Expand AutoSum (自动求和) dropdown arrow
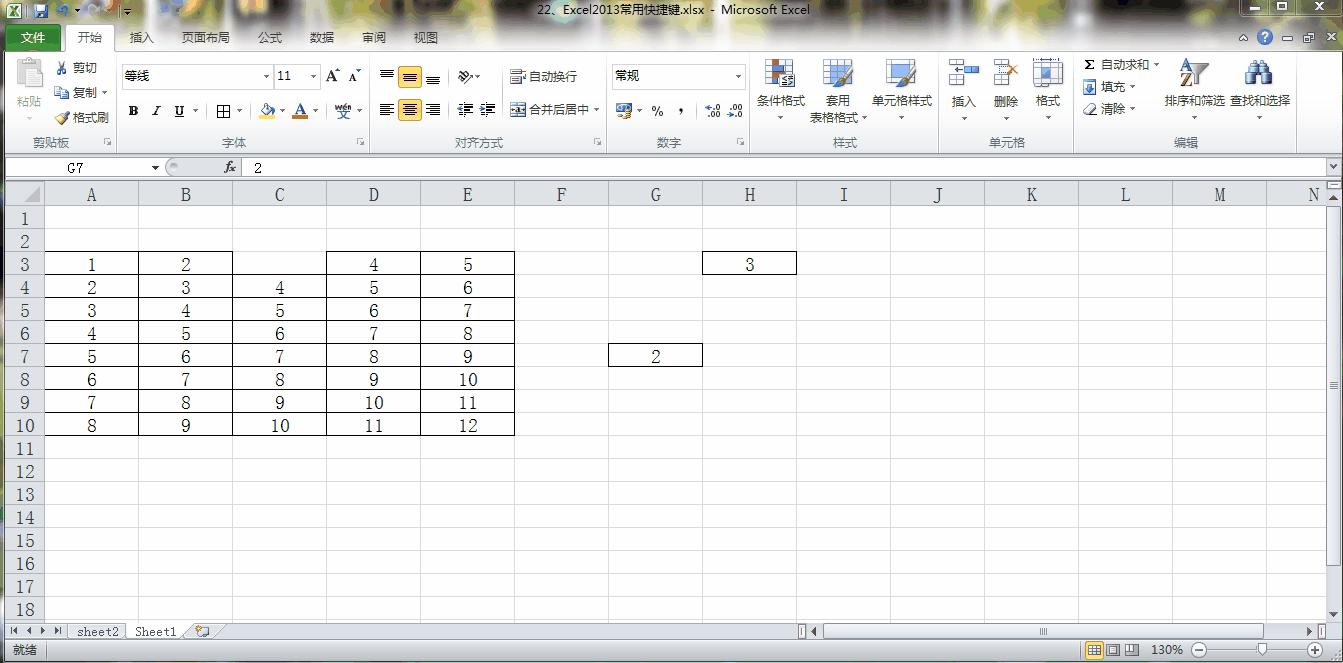The image size is (1343, 663). point(1157,64)
